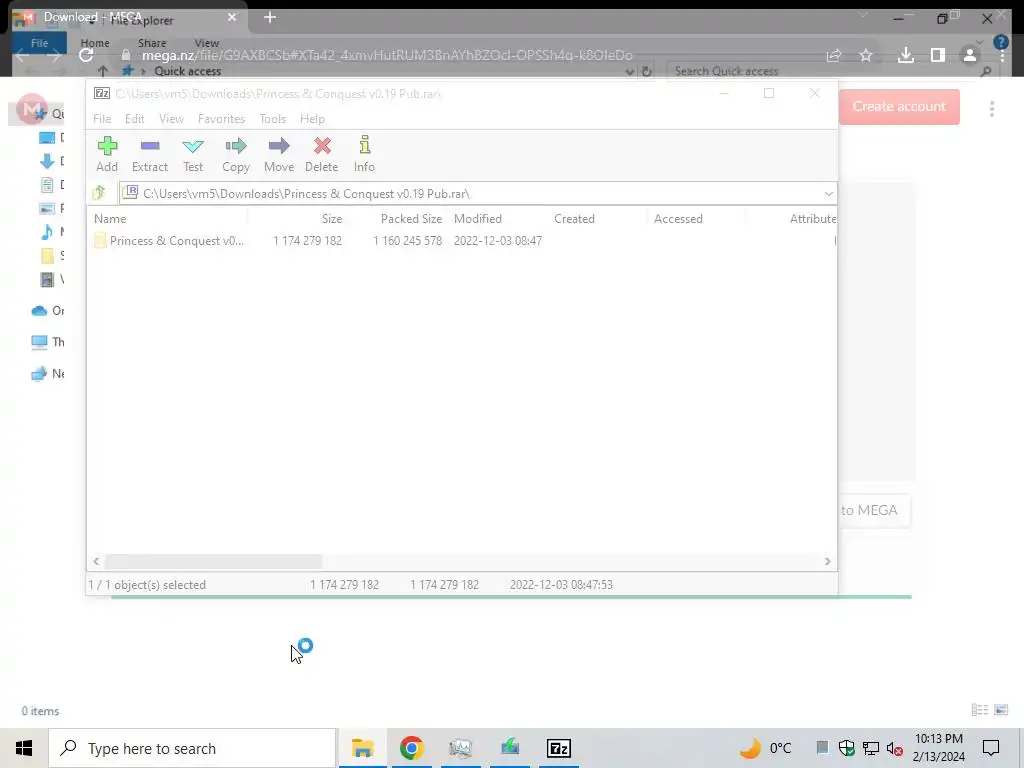Switch File Explorer to details view icon
1024x768 pixels.
pyautogui.click(x=980, y=710)
